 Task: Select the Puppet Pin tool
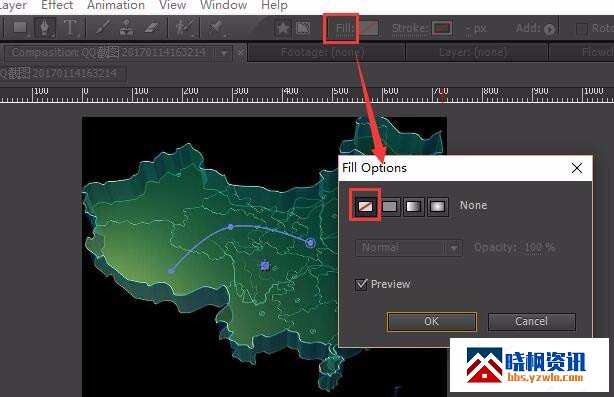(x=216, y=28)
